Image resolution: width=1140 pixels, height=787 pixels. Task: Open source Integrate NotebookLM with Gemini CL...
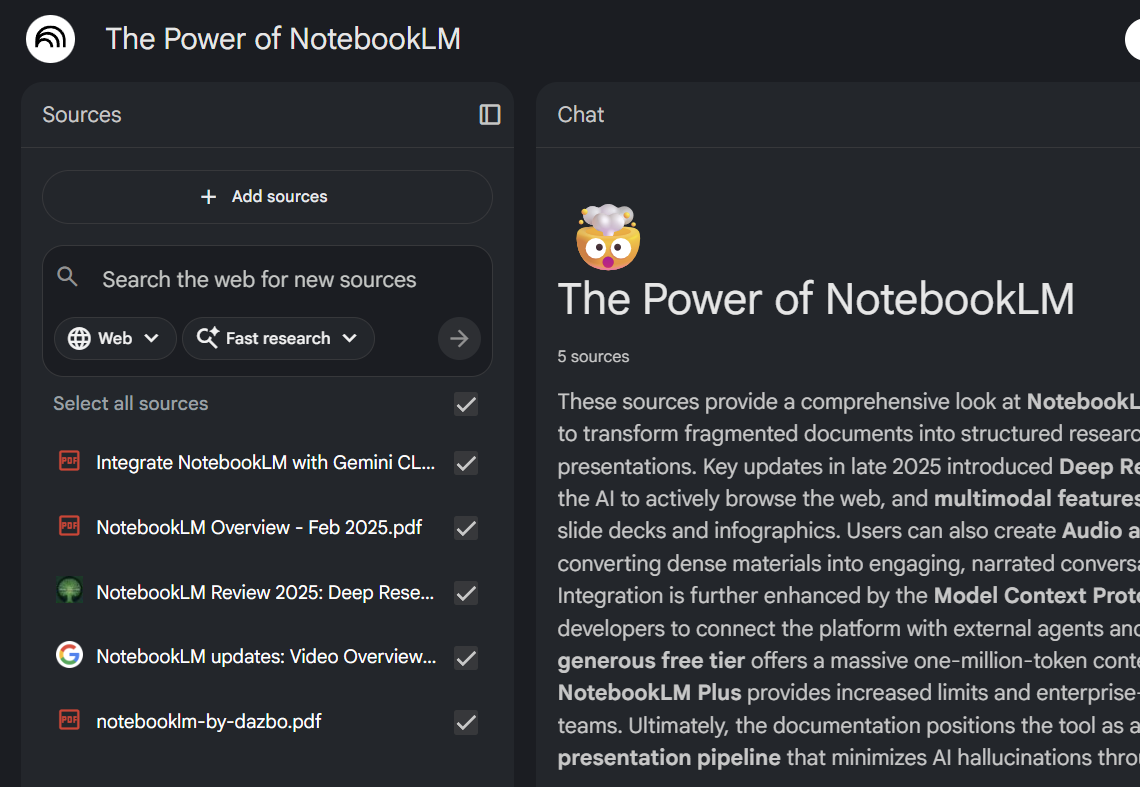tap(265, 463)
